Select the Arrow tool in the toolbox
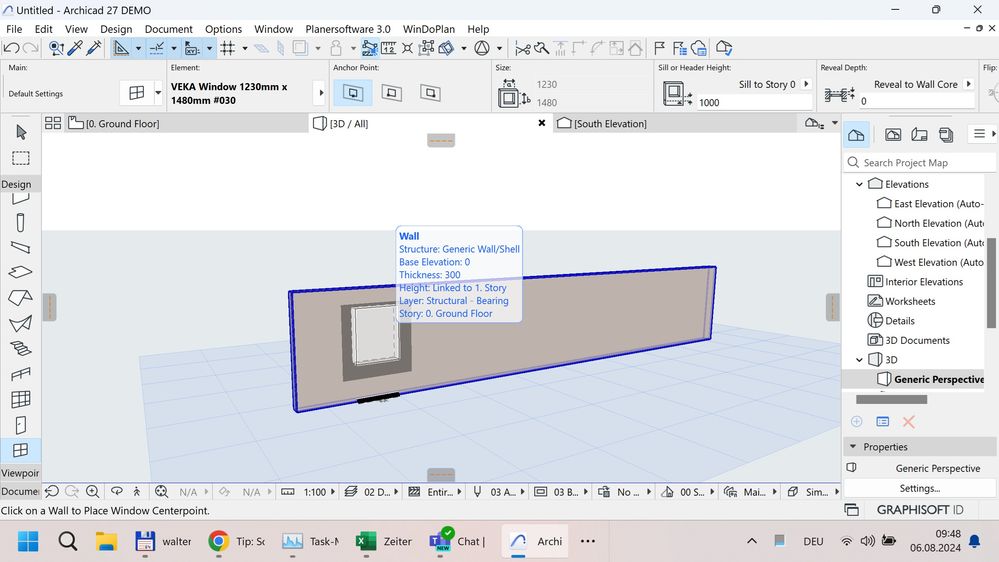The width and height of the screenshot is (999, 562). [x=20, y=132]
